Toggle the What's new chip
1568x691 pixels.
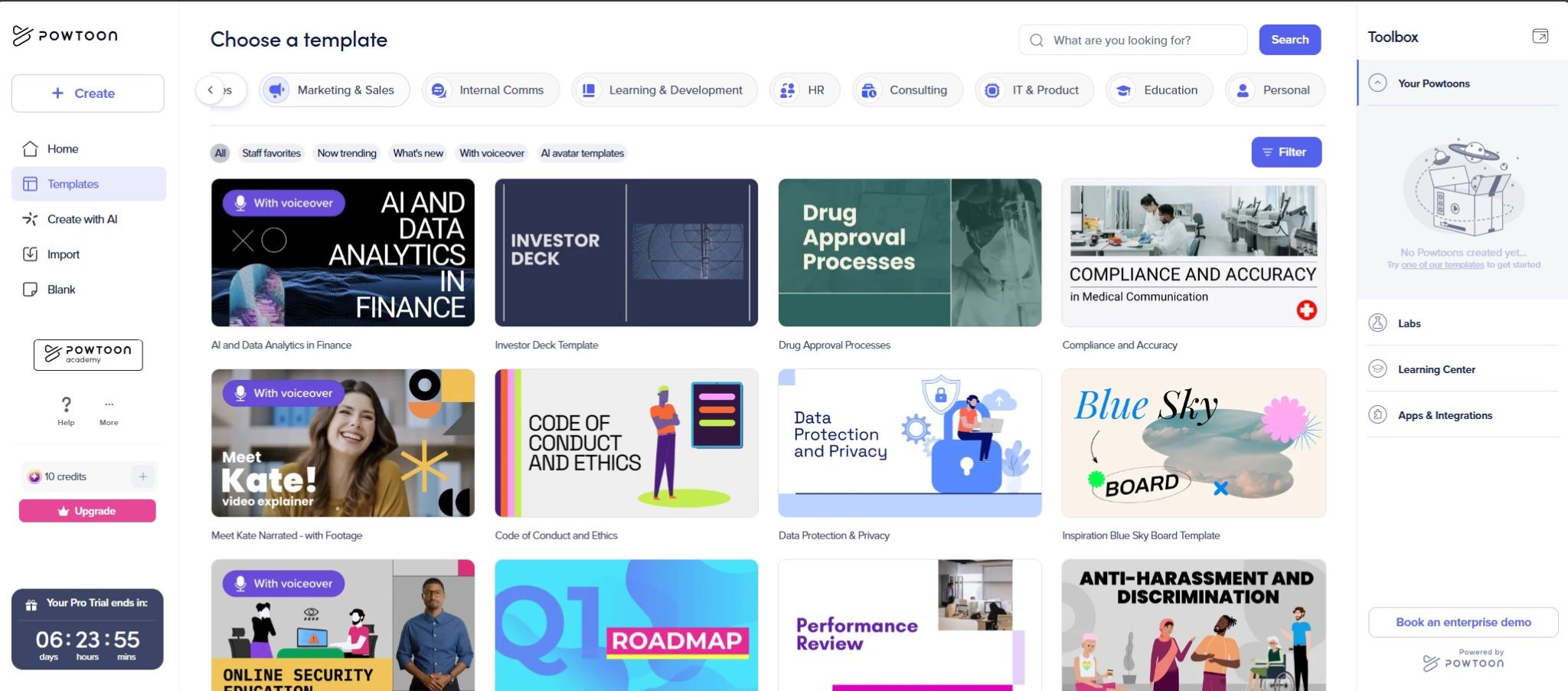pyautogui.click(x=418, y=153)
